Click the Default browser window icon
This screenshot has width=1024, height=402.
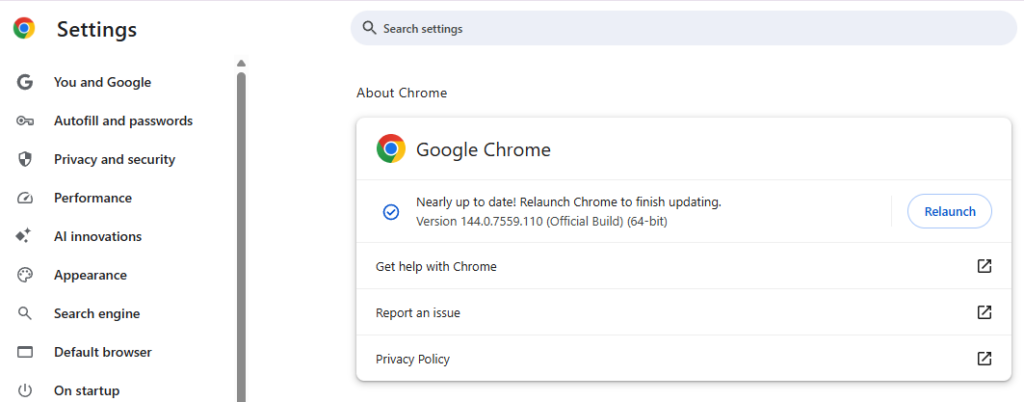click(25, 352)
